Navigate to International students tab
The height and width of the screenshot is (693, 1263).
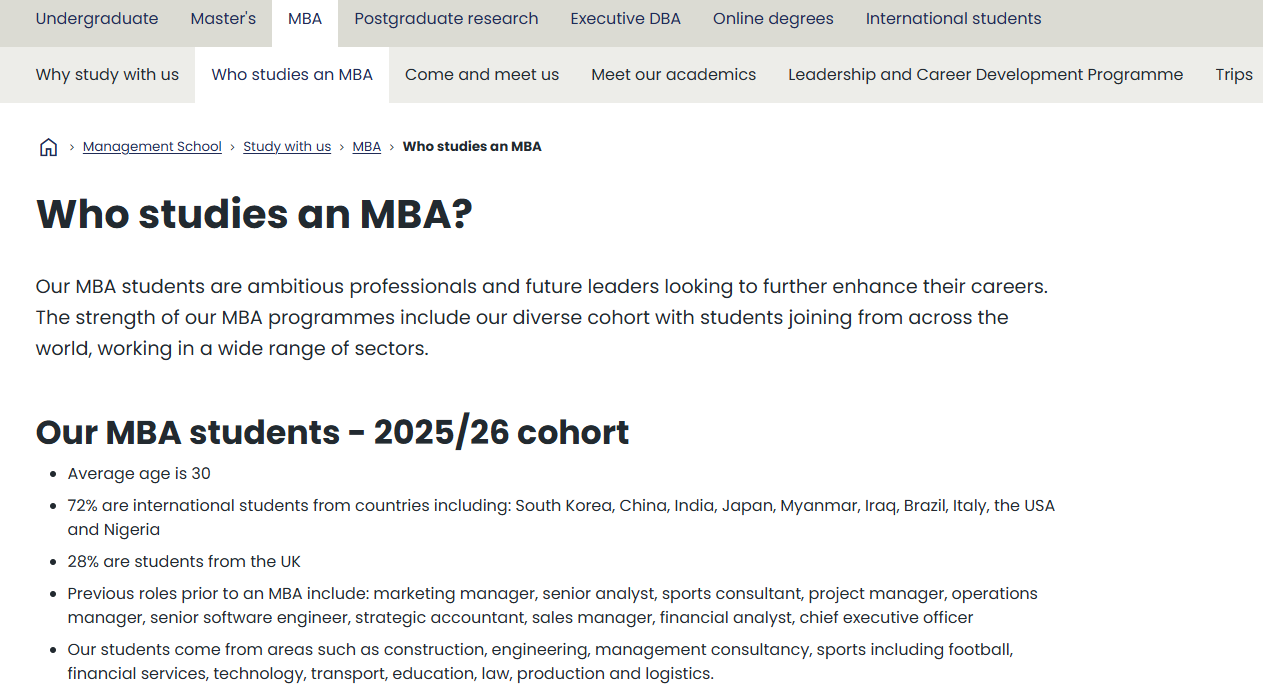coord(953,19)
